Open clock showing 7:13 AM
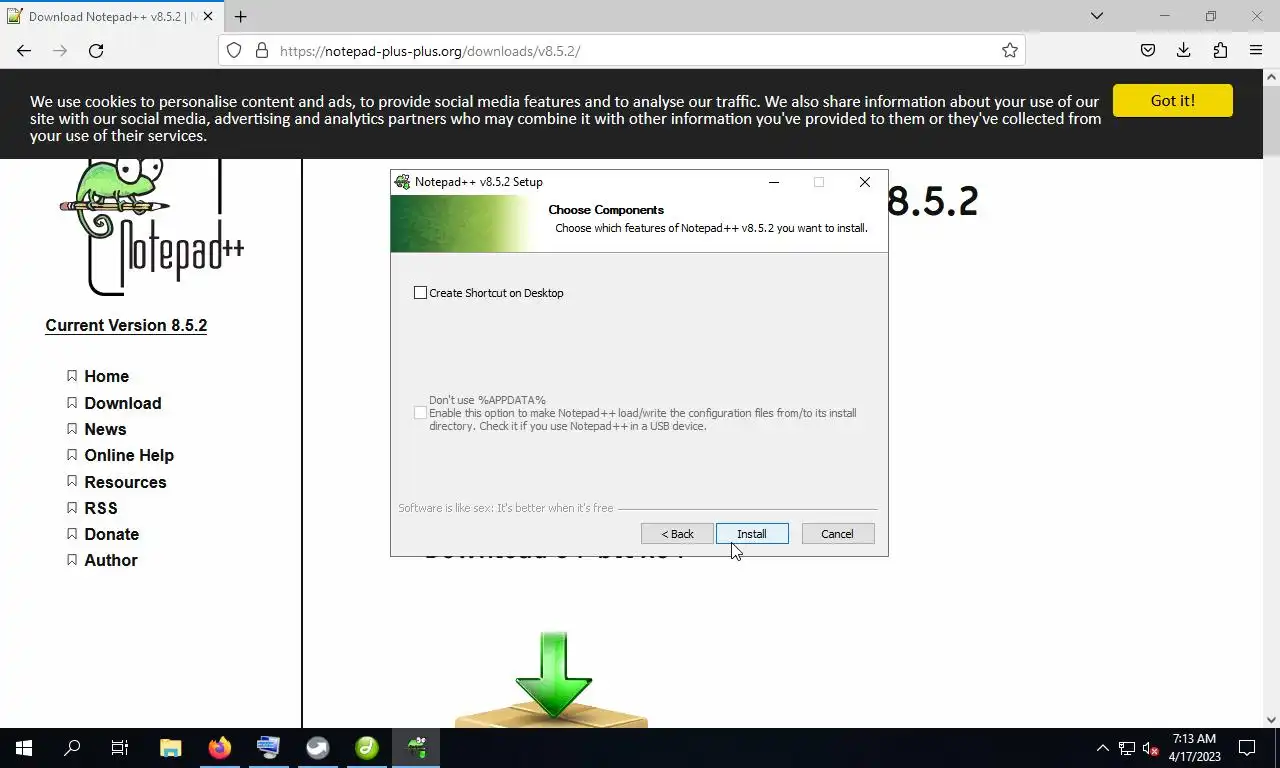 [x=1194, y=748]
